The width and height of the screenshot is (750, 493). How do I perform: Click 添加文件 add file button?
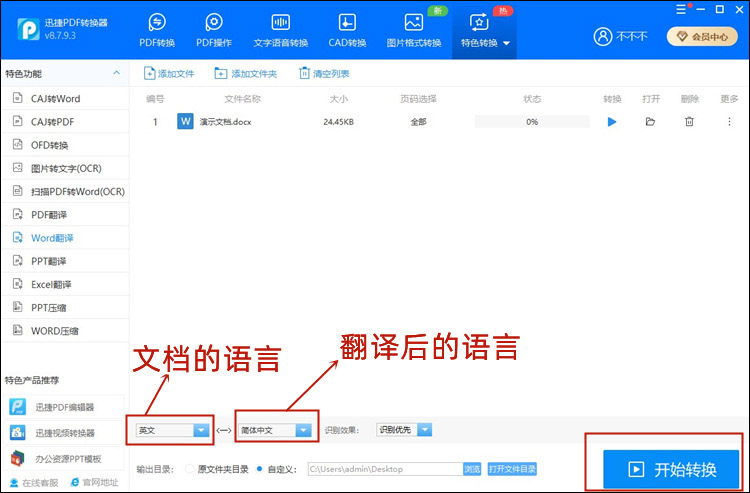click(x=169, y=74)
